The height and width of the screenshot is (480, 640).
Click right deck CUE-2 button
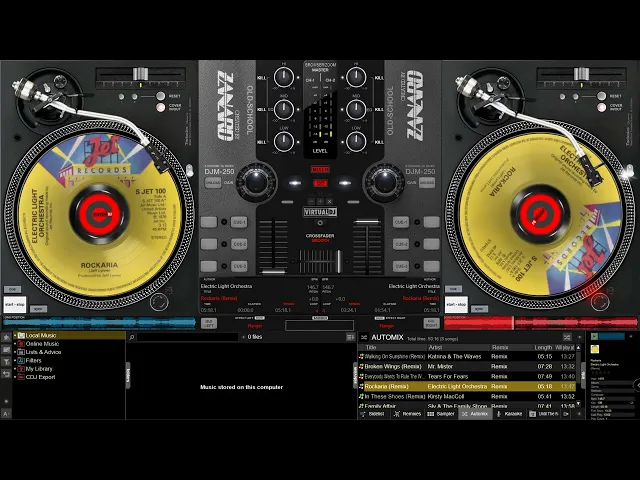point(401,244)
